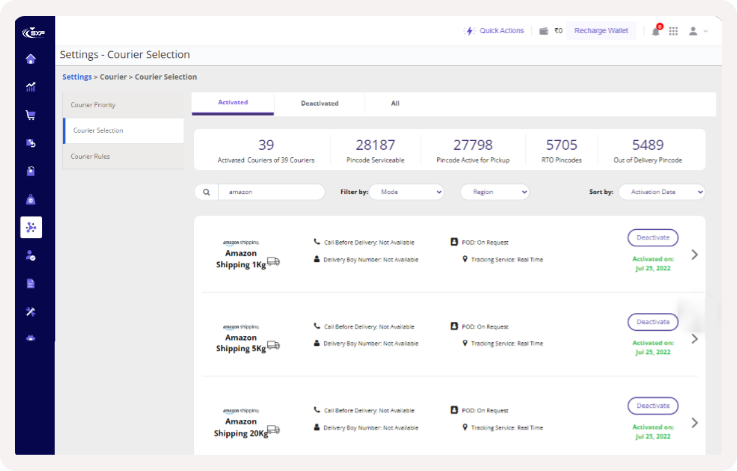Open the Mode filter dropdown
Screen dimensions: 737x471
click(407, 192)
